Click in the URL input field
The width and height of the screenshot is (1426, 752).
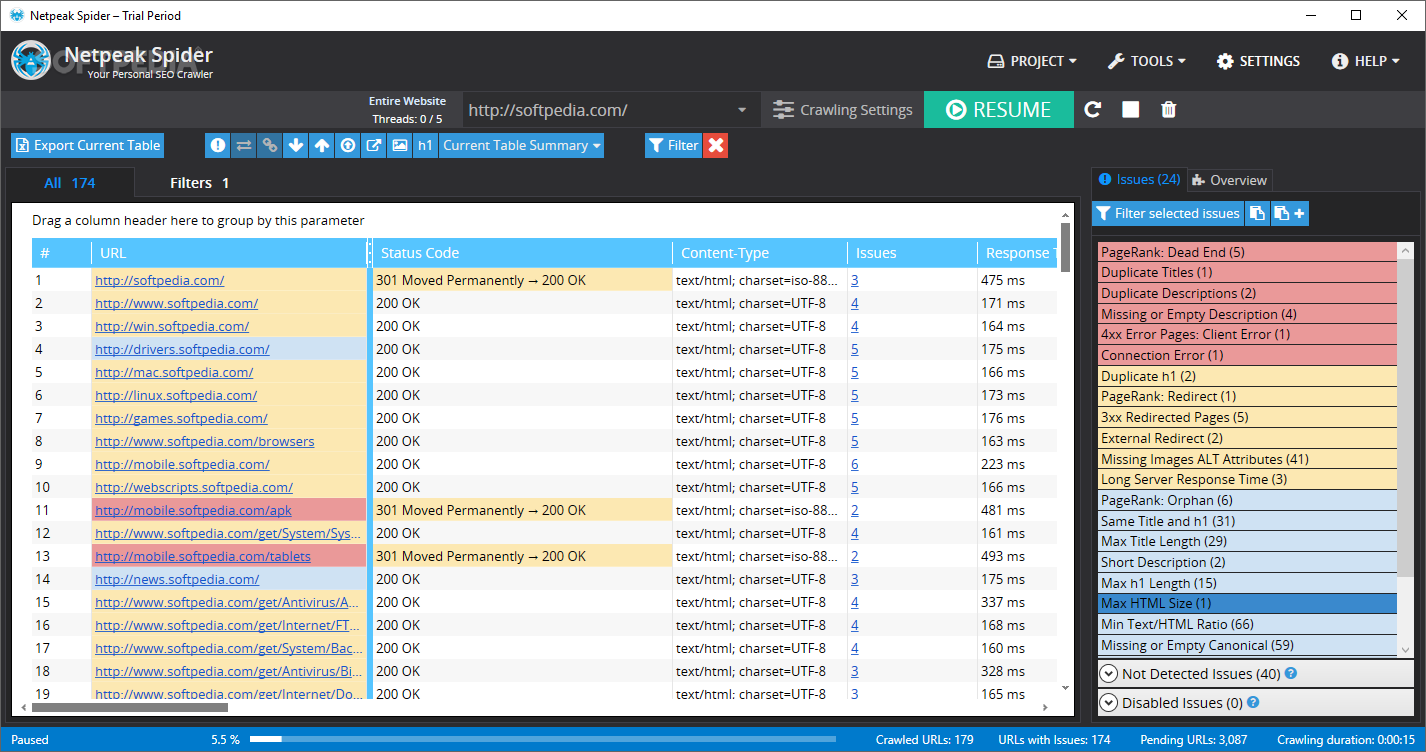click(x=597, y=110)
